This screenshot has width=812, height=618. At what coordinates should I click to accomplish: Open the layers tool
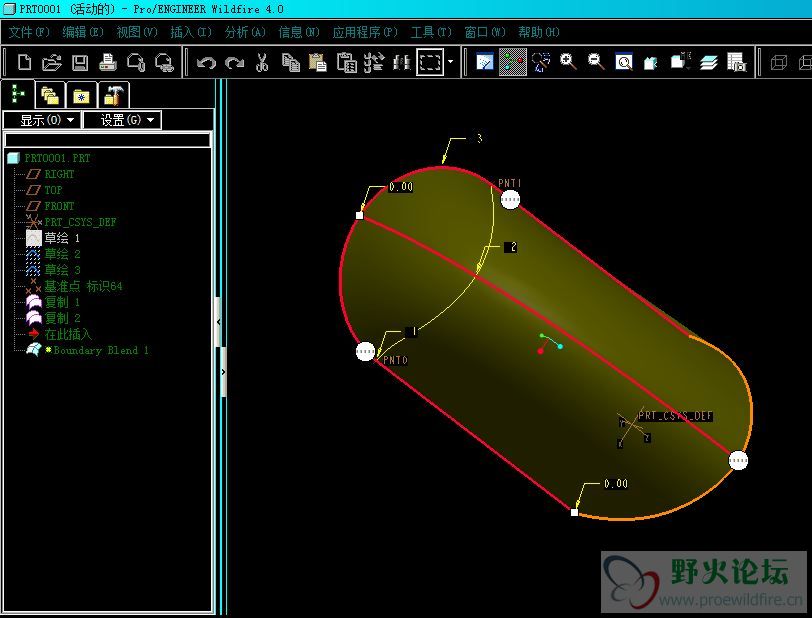[x=708, y=62]
